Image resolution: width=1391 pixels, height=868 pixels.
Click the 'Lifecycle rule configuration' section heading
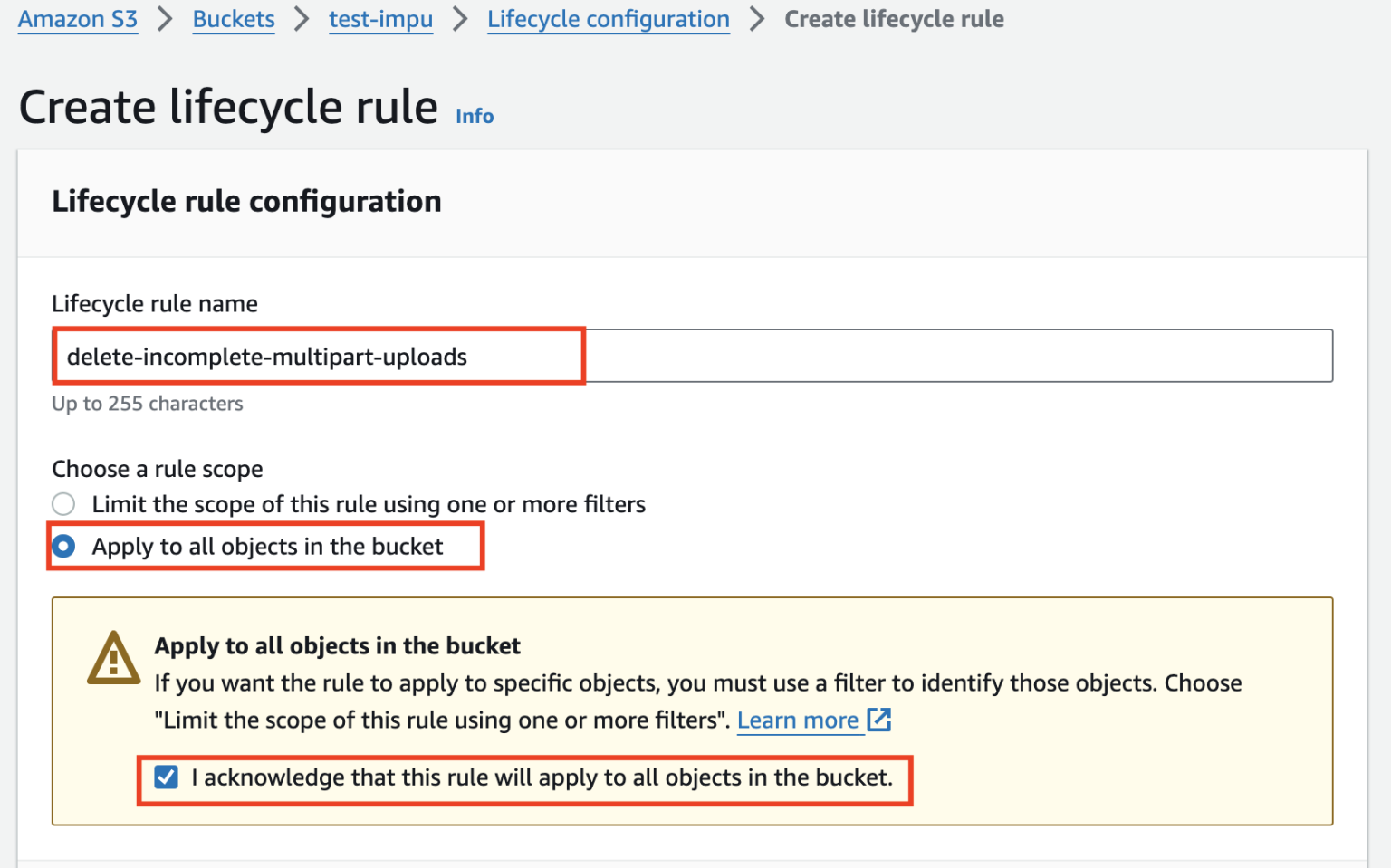click(x=246, y=201)
